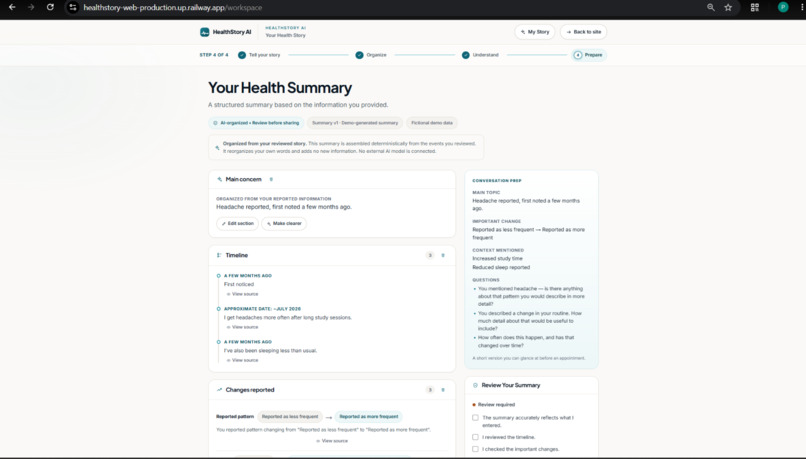
Task: Open site information icon in address bar
Action: click(x=73, y=7)
